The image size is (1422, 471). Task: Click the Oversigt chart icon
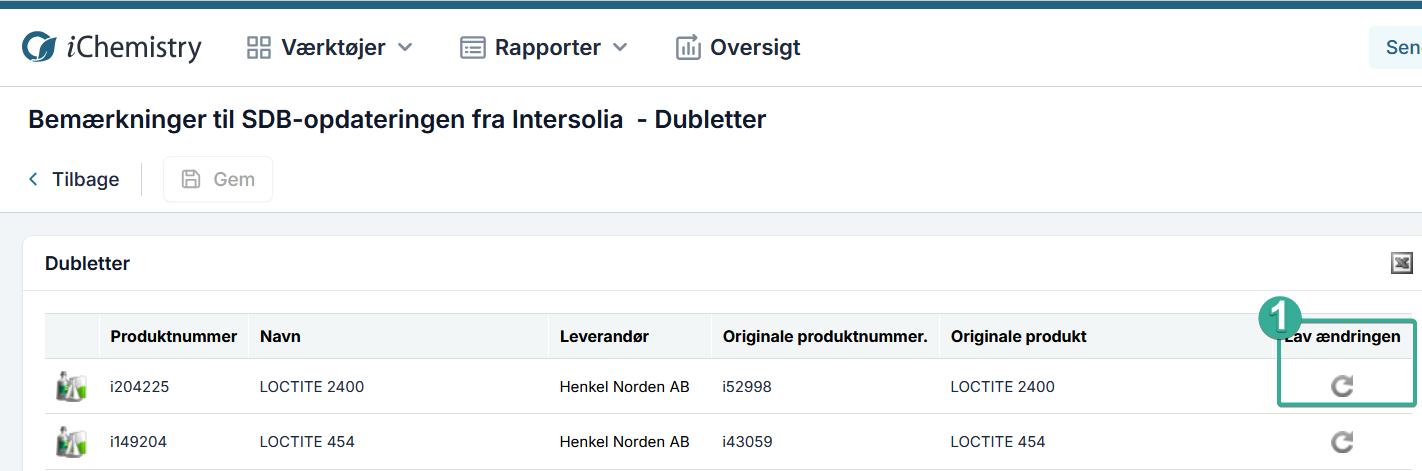pyautogui.click(x=688, y=47)
